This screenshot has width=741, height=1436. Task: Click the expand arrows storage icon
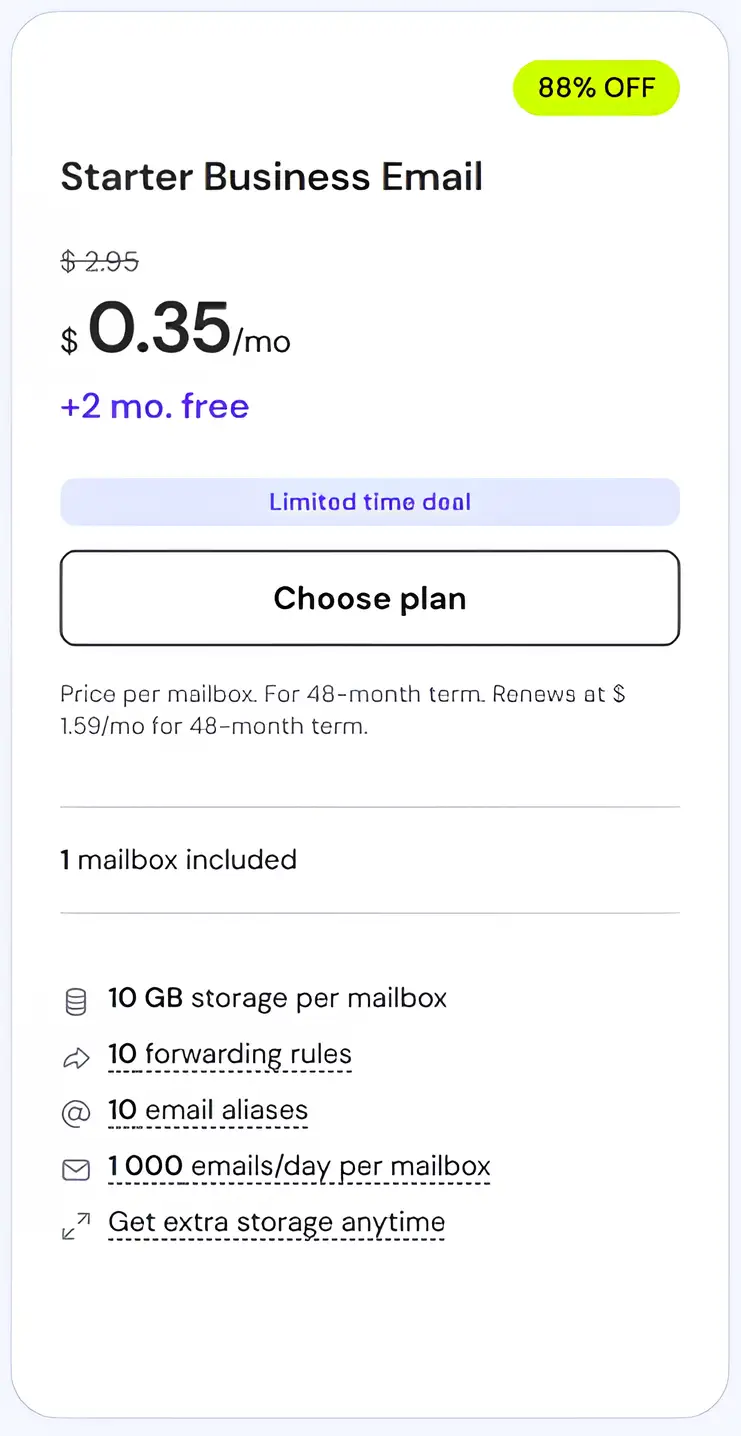coord(76,1225)
